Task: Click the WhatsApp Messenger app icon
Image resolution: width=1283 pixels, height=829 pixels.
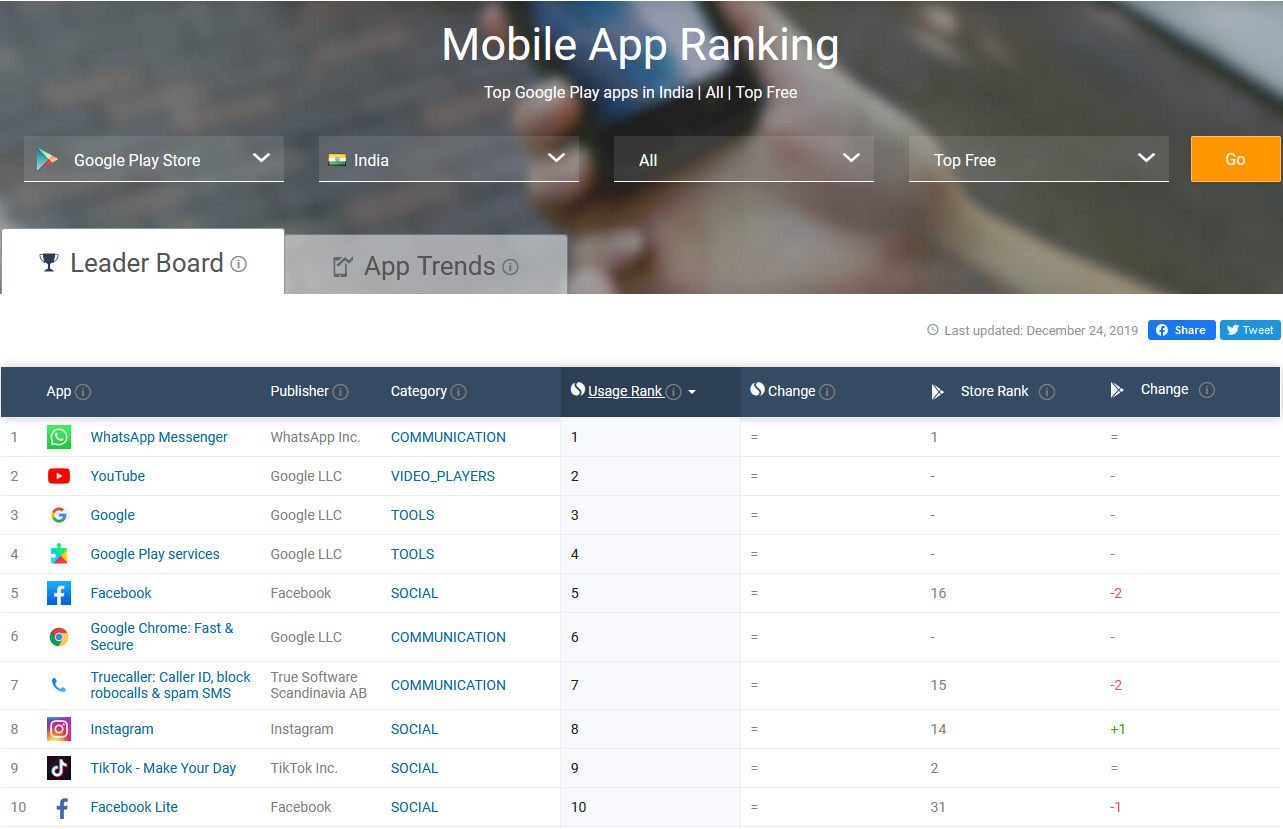Action: [59, 437]
